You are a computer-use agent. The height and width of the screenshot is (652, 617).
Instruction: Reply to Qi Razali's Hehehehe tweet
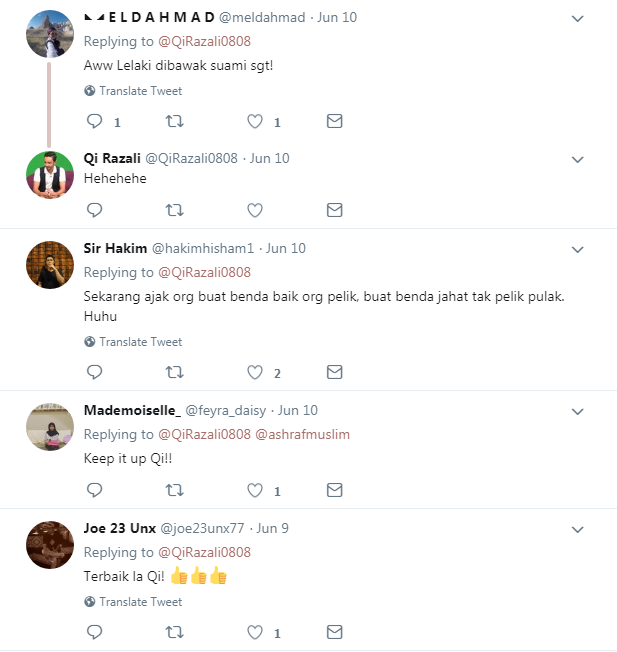pos(95,210)
